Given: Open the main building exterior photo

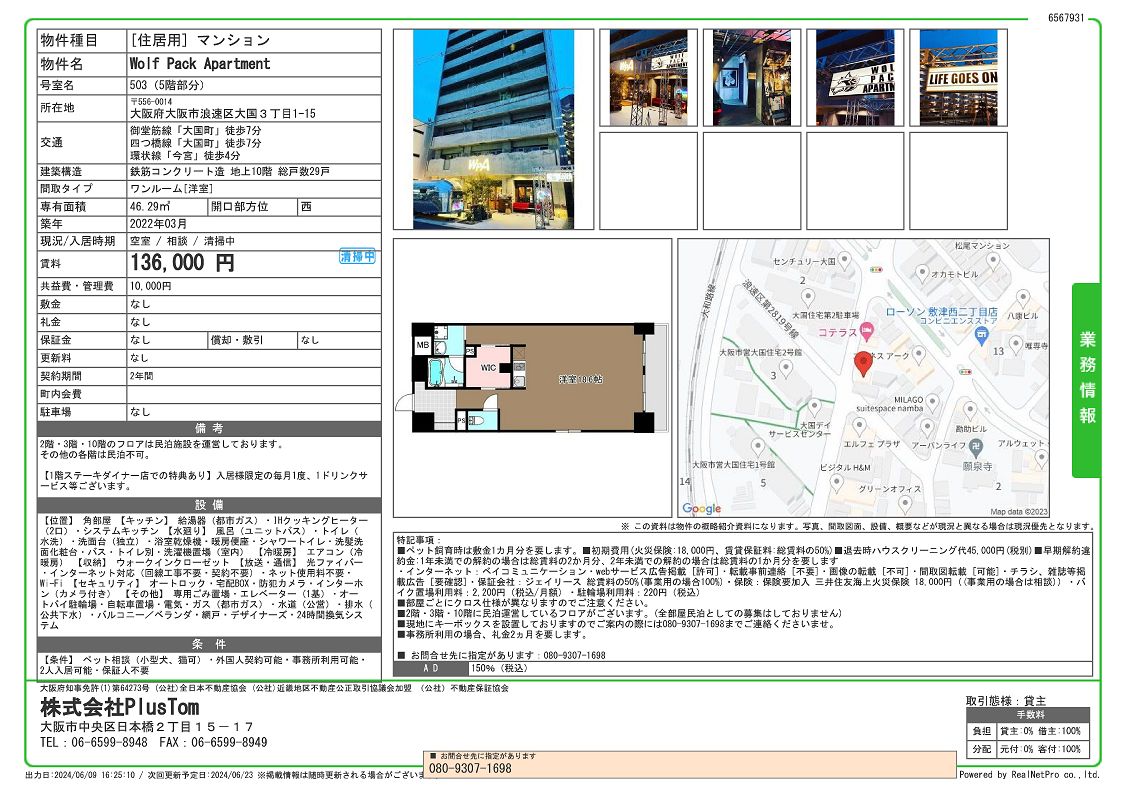Looking at the screenshot, I should coord(493,130).
